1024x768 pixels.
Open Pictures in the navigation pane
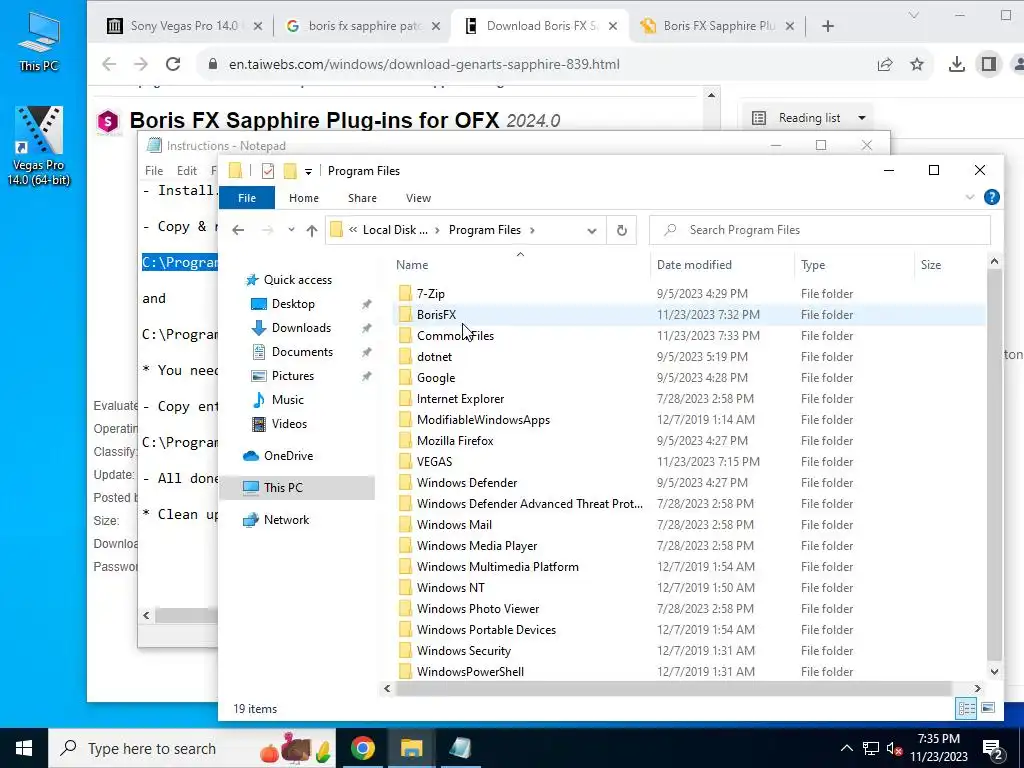pos(293,376)
